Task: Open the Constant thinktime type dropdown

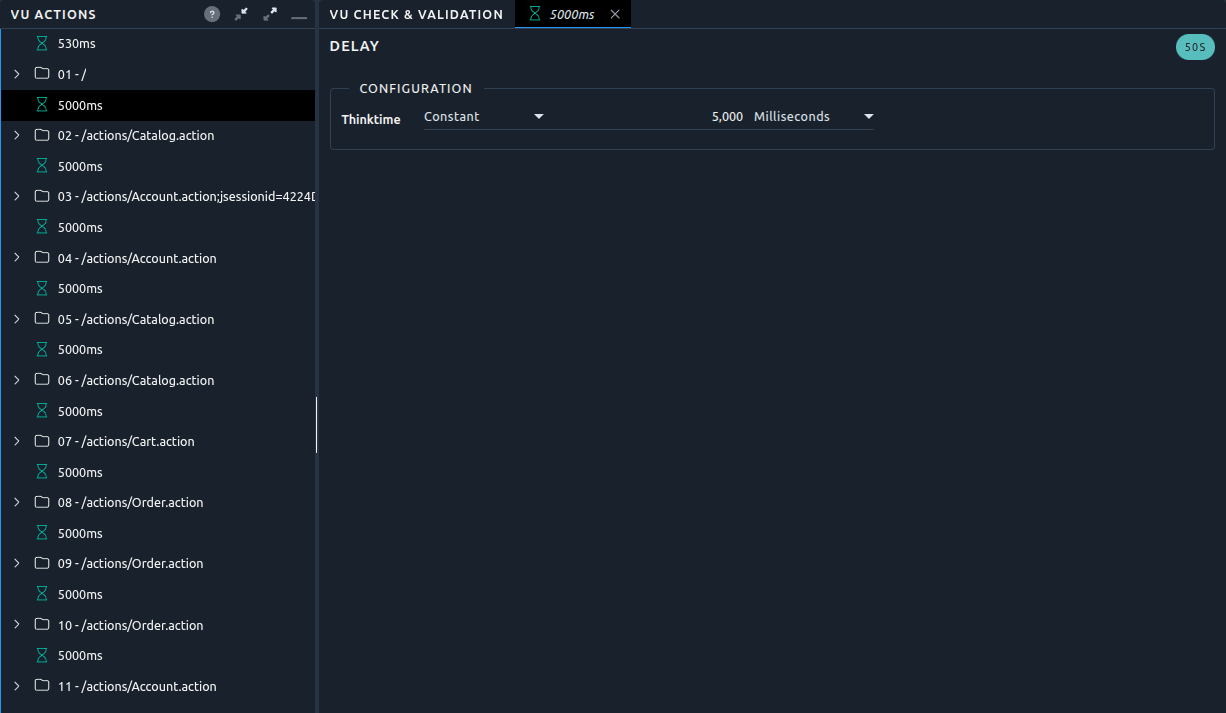Action: 484,117
